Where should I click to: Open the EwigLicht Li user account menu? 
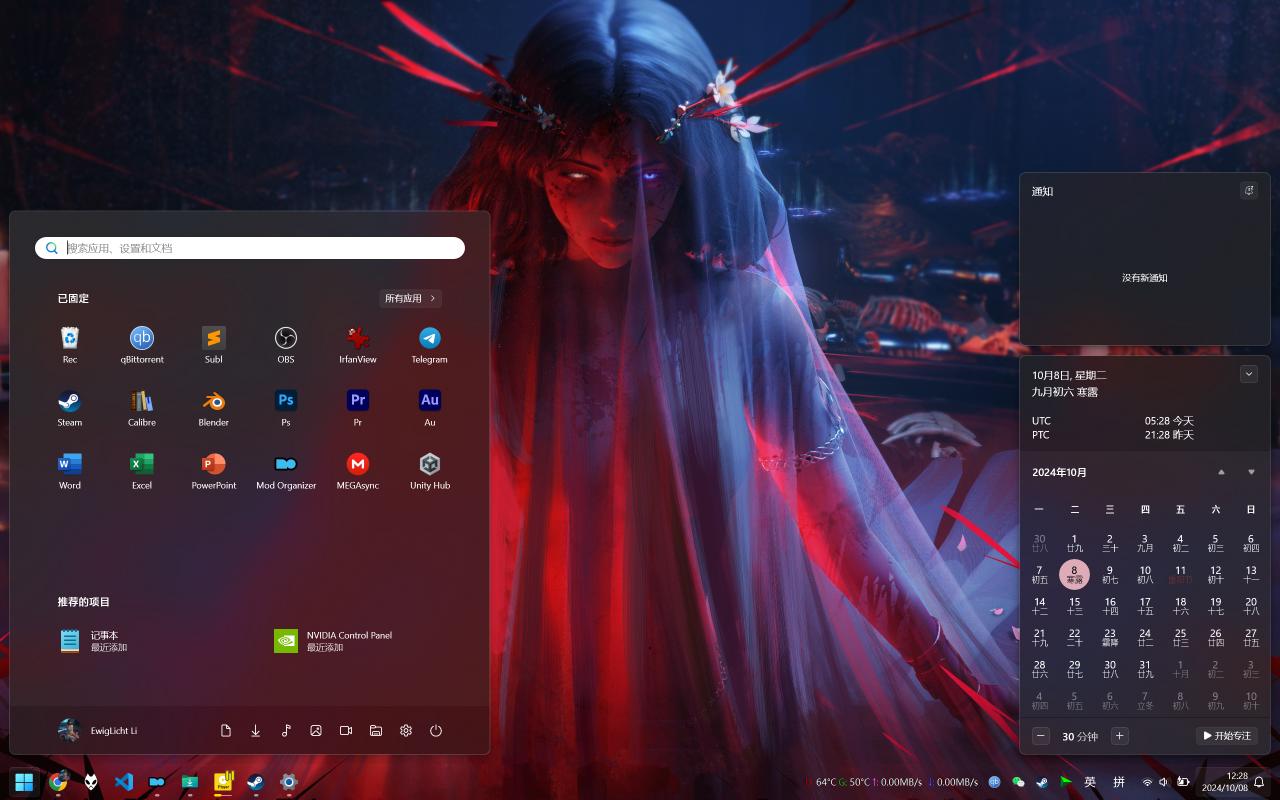98,731
